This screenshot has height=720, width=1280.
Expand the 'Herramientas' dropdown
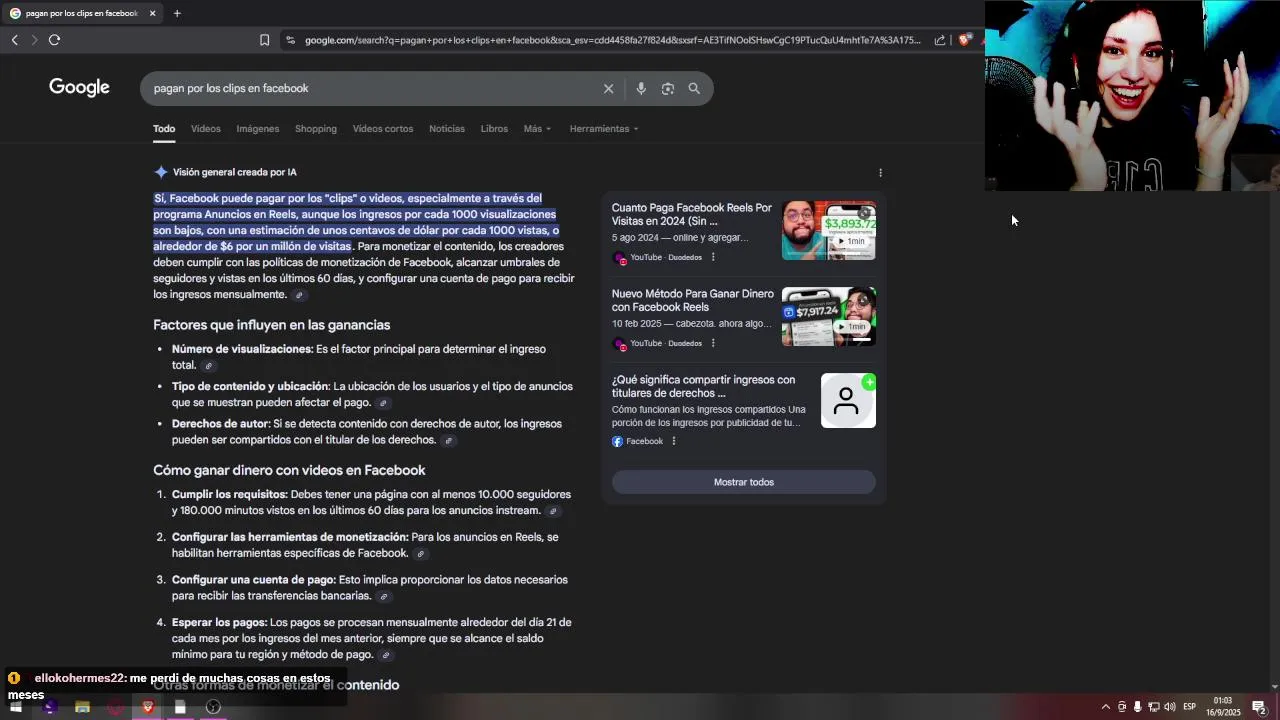pyautogui.click(x=604, y=129)
